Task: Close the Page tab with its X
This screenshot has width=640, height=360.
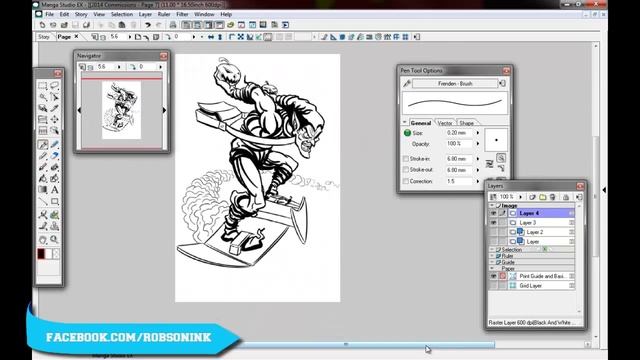Action: click(x=76, y=37)
